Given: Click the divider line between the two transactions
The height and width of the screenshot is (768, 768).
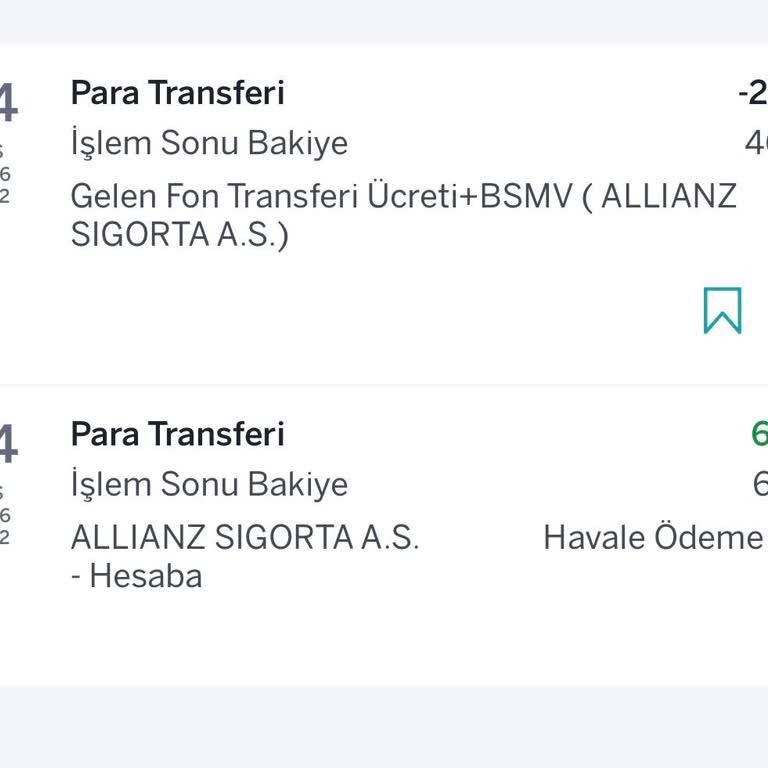Looking at the screenshot, I should coord(384,385).
